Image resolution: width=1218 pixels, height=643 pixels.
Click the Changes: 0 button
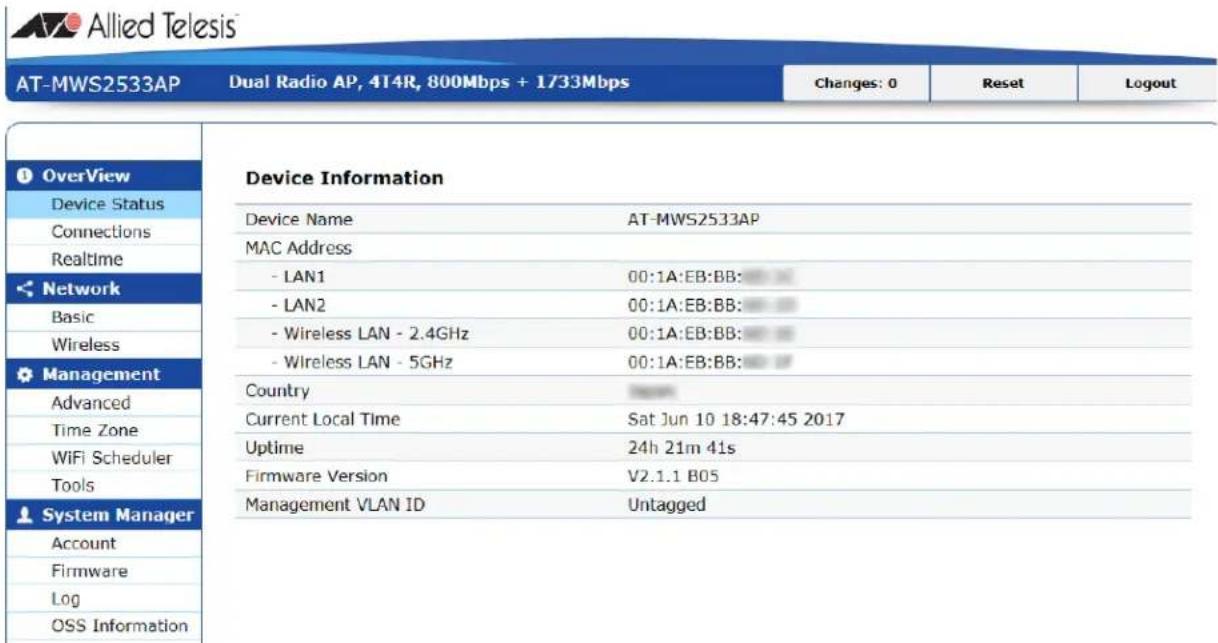tap(855, 84)
